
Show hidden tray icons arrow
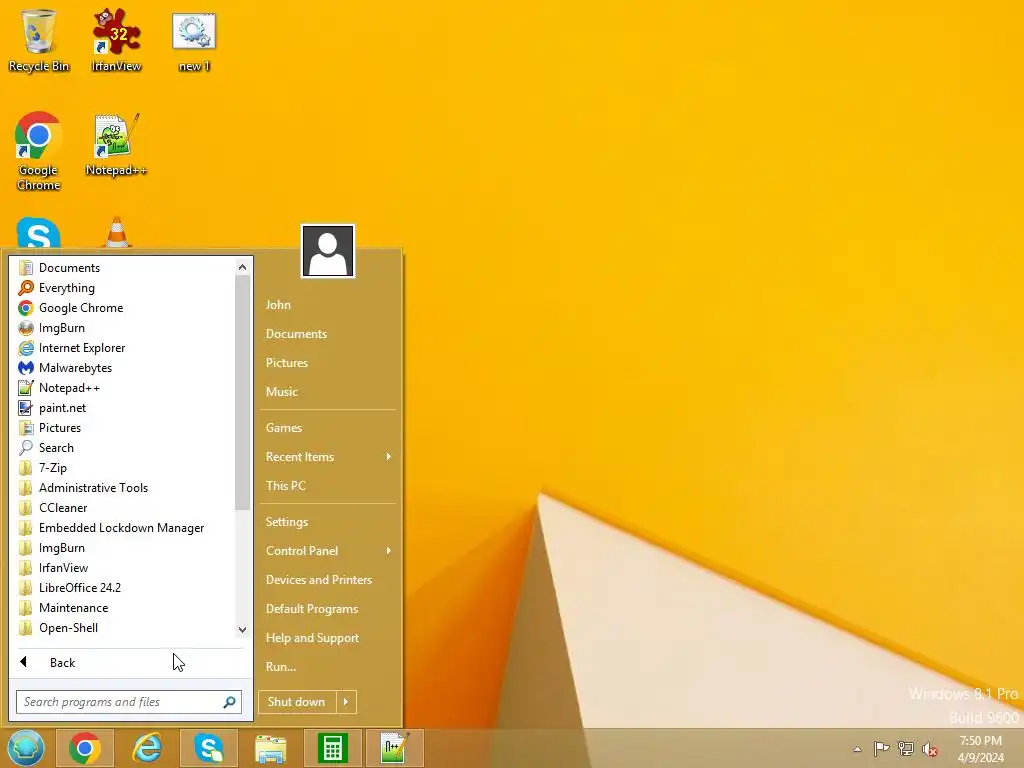857,749
